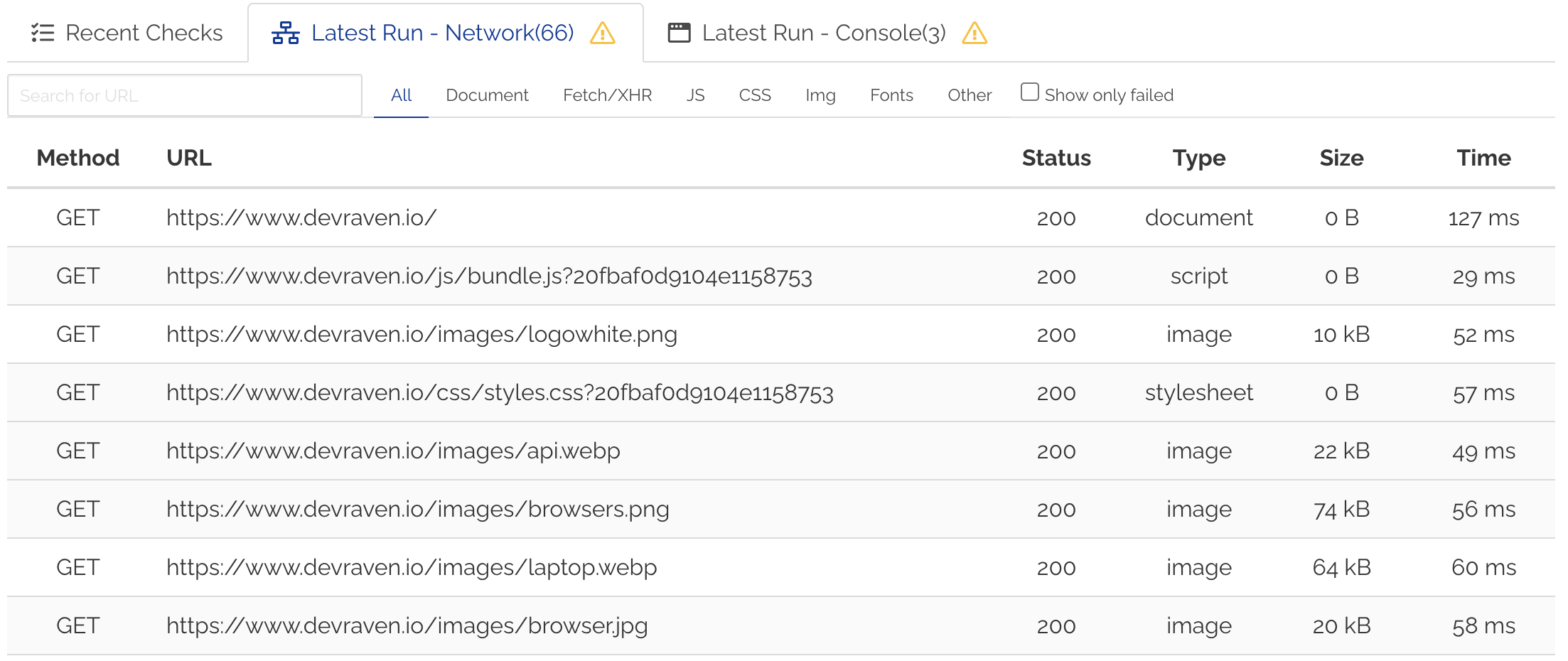Filter requests by CSS type
Screen dimensions: 1568x661
point(754,95)
